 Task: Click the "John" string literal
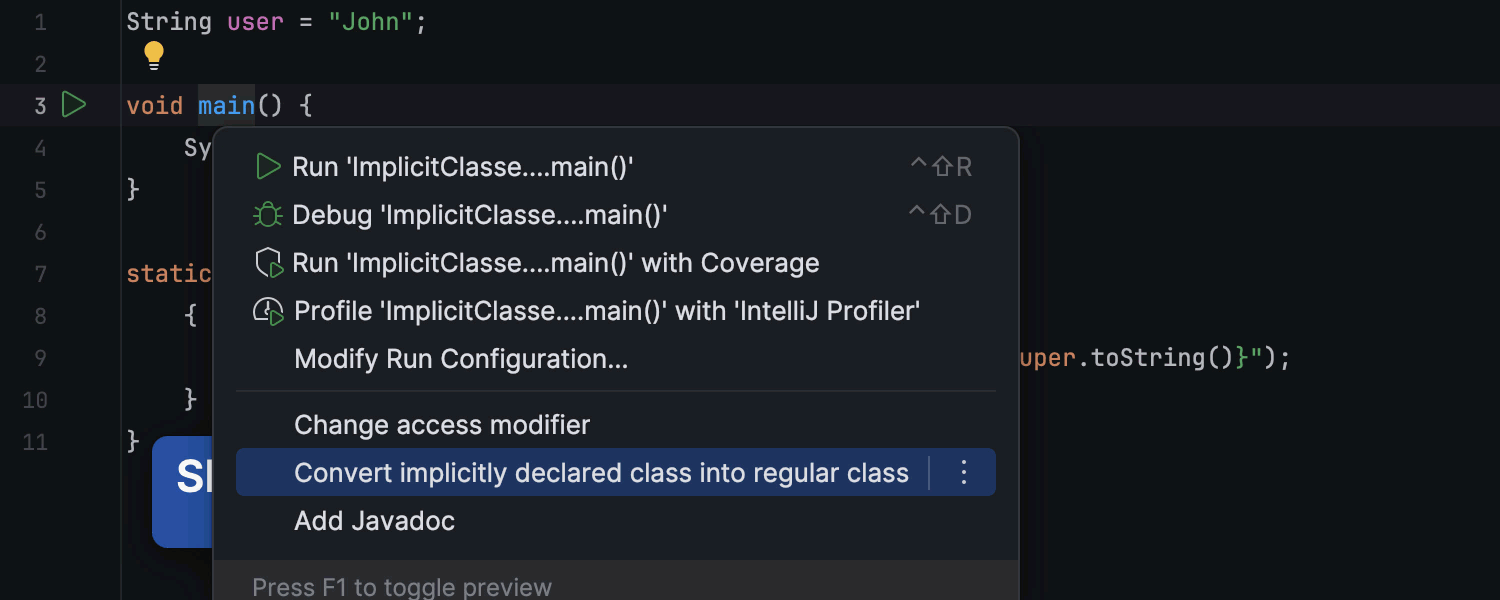pyautogui.click(x=371, y=22)
